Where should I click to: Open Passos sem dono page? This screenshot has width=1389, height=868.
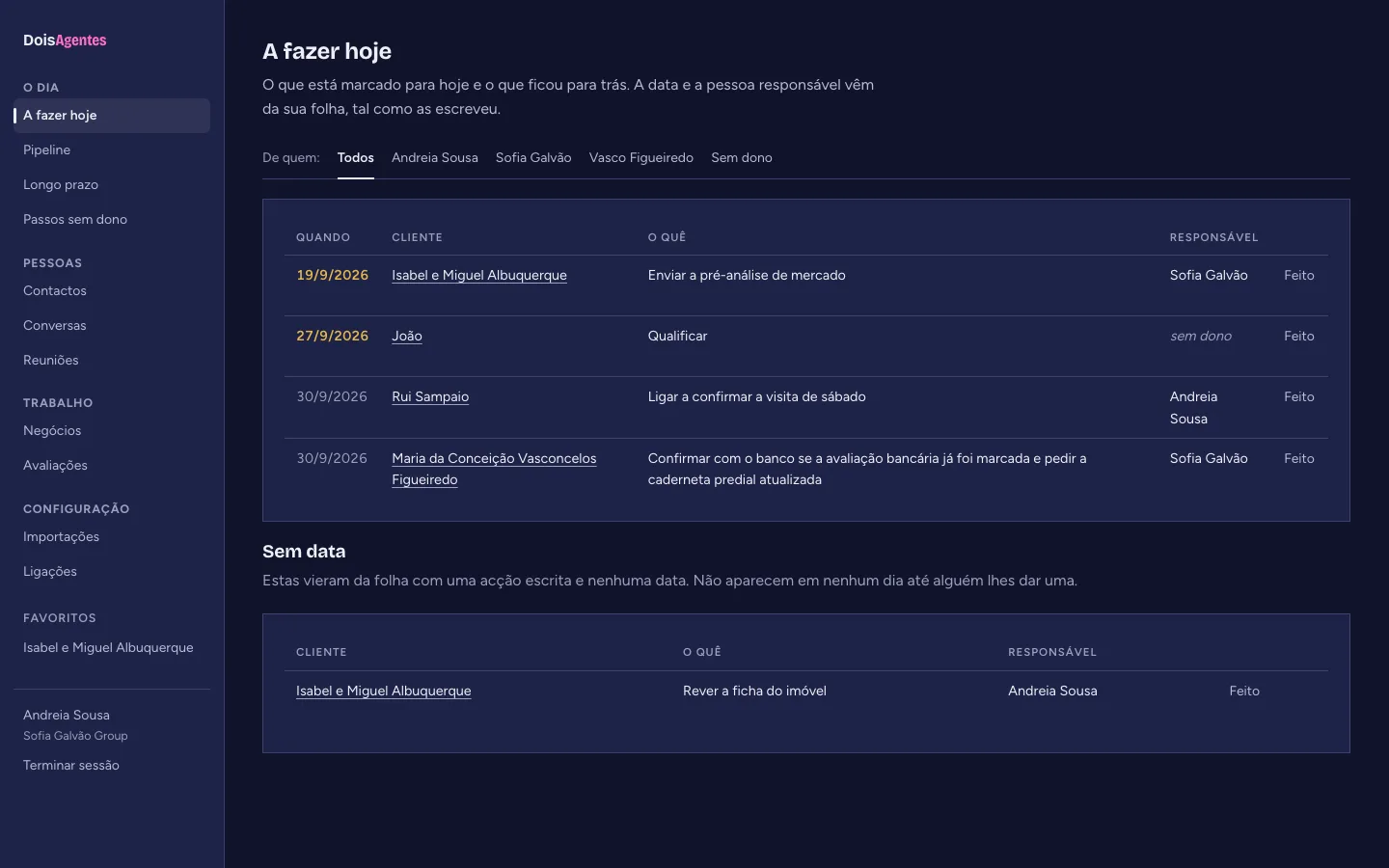(112, 220)
